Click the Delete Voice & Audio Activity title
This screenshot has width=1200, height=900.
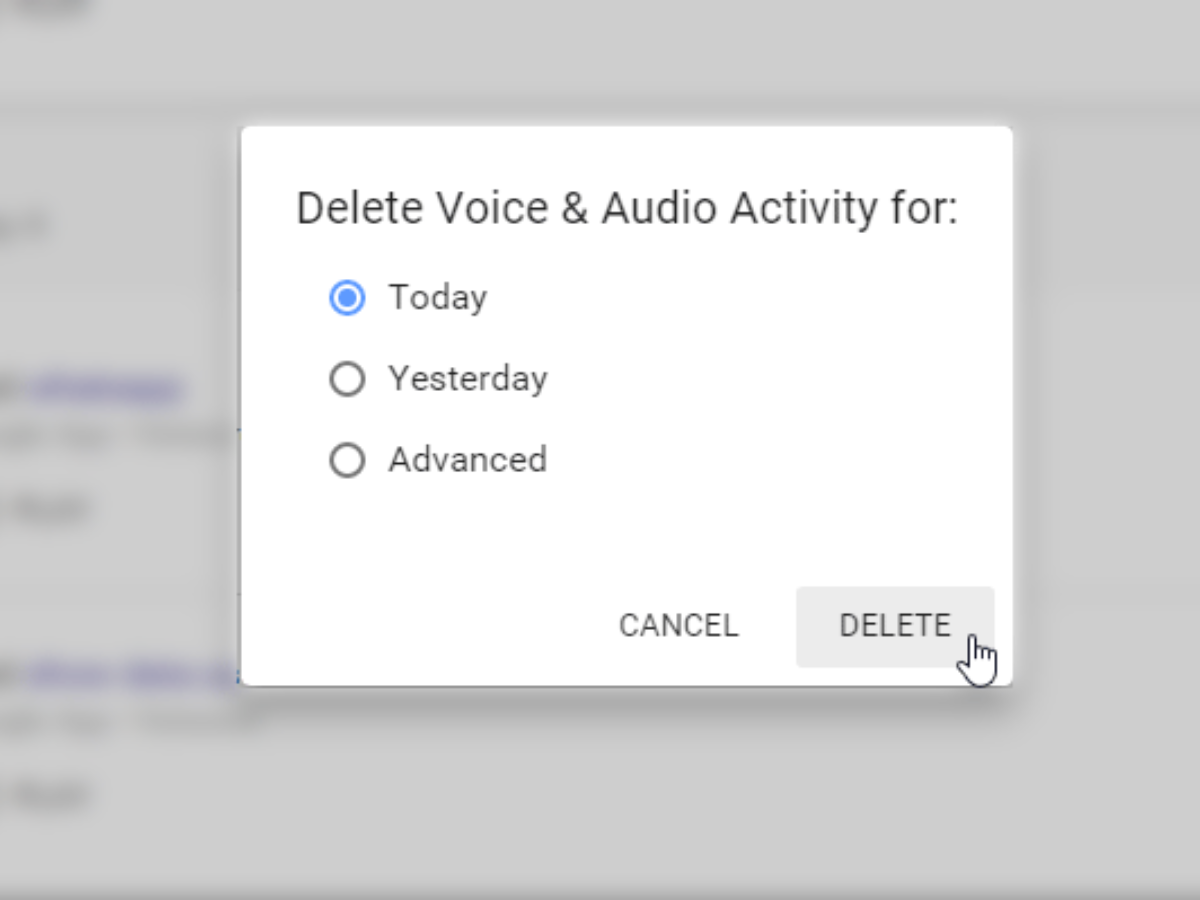tap(627, 210)
